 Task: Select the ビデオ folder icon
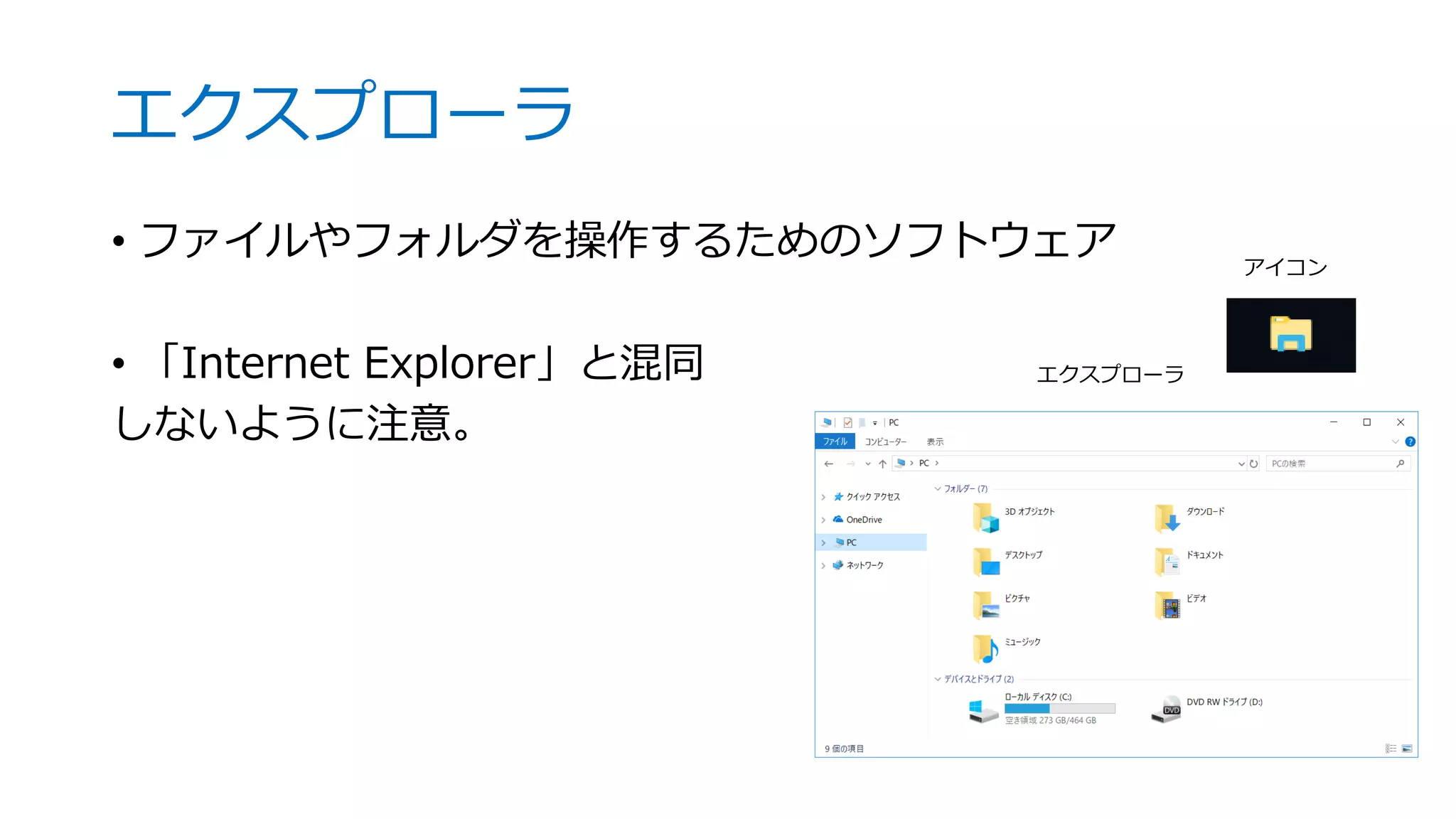click(1167, 604)
